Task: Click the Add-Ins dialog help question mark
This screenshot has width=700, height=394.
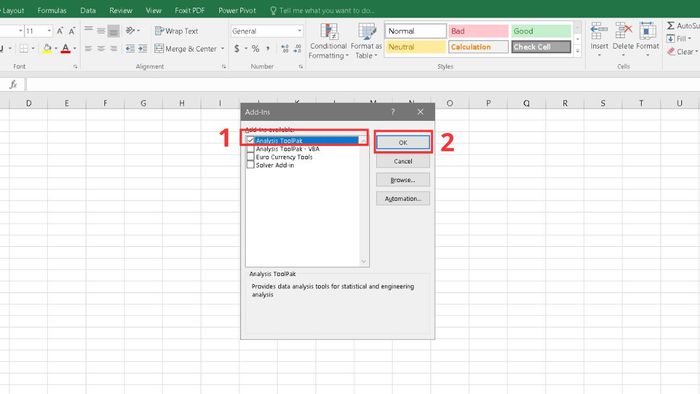Action: coord(393,112)
